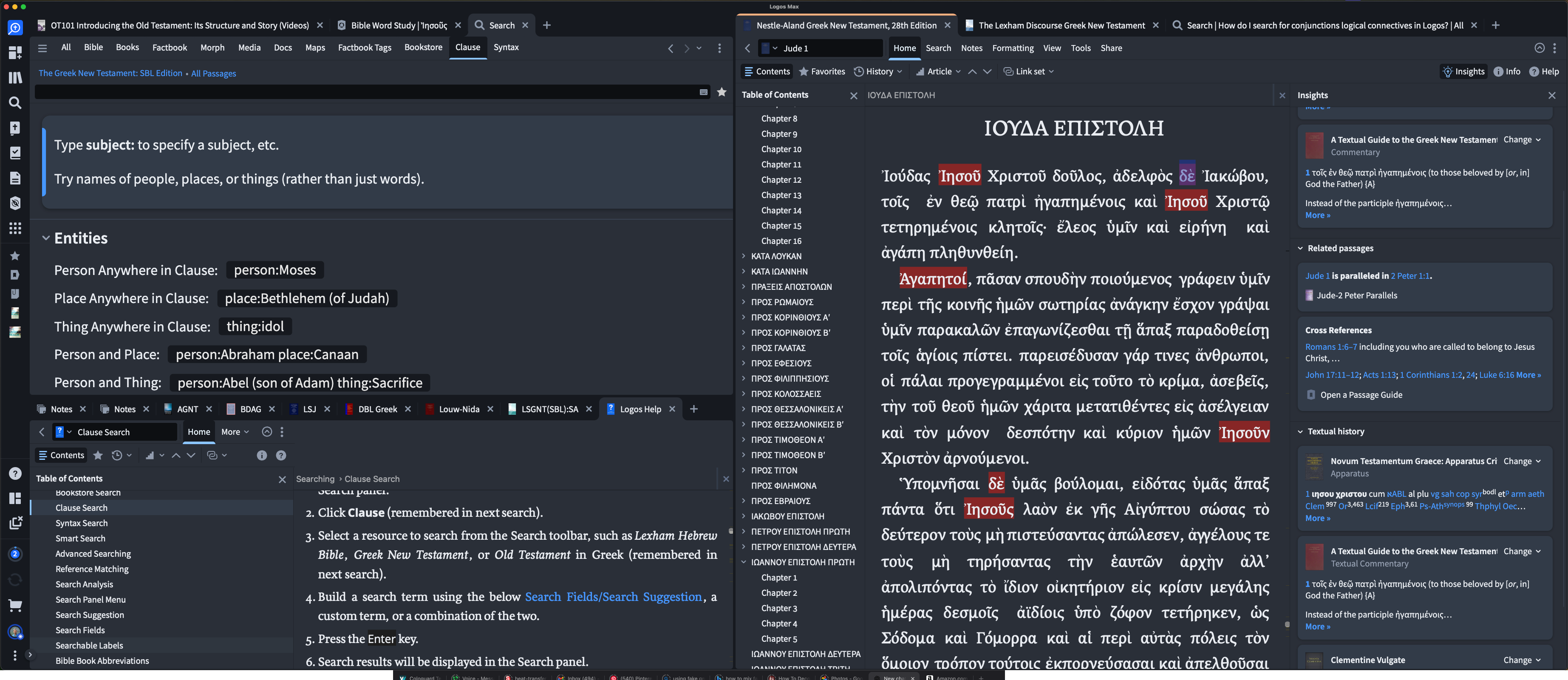
Task: Click the Search magnifier in left sidebar
Action: coord(15,102)
